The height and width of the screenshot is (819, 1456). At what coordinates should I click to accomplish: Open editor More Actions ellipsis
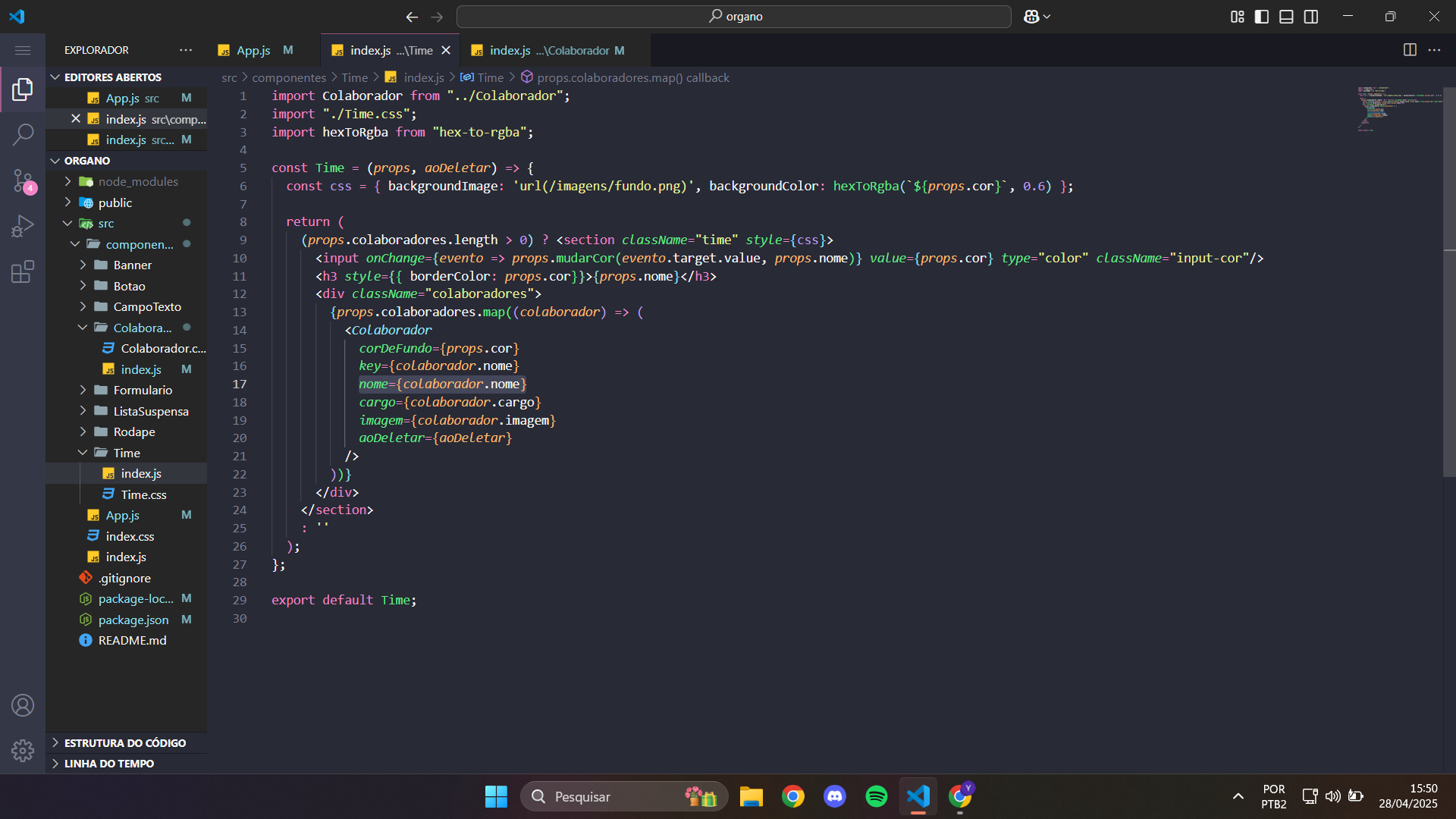[x=1434, y=50]
